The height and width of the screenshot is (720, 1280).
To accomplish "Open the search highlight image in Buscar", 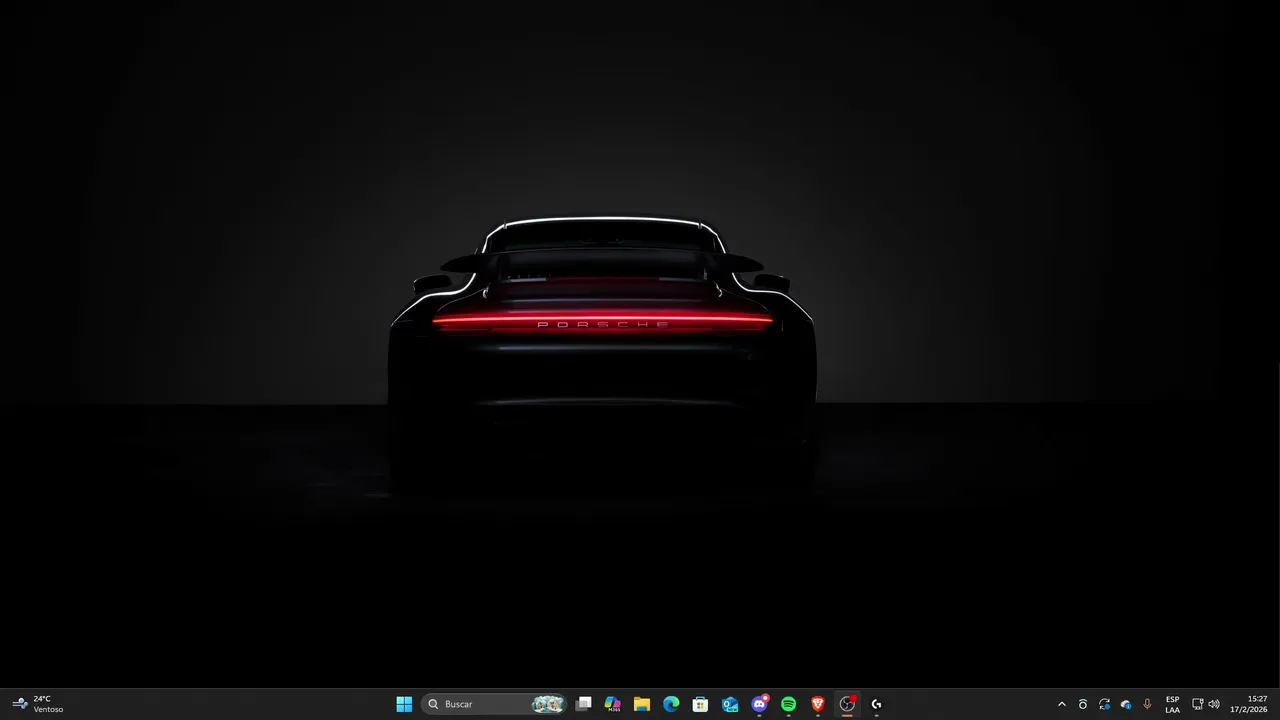I will click(547, 704).
